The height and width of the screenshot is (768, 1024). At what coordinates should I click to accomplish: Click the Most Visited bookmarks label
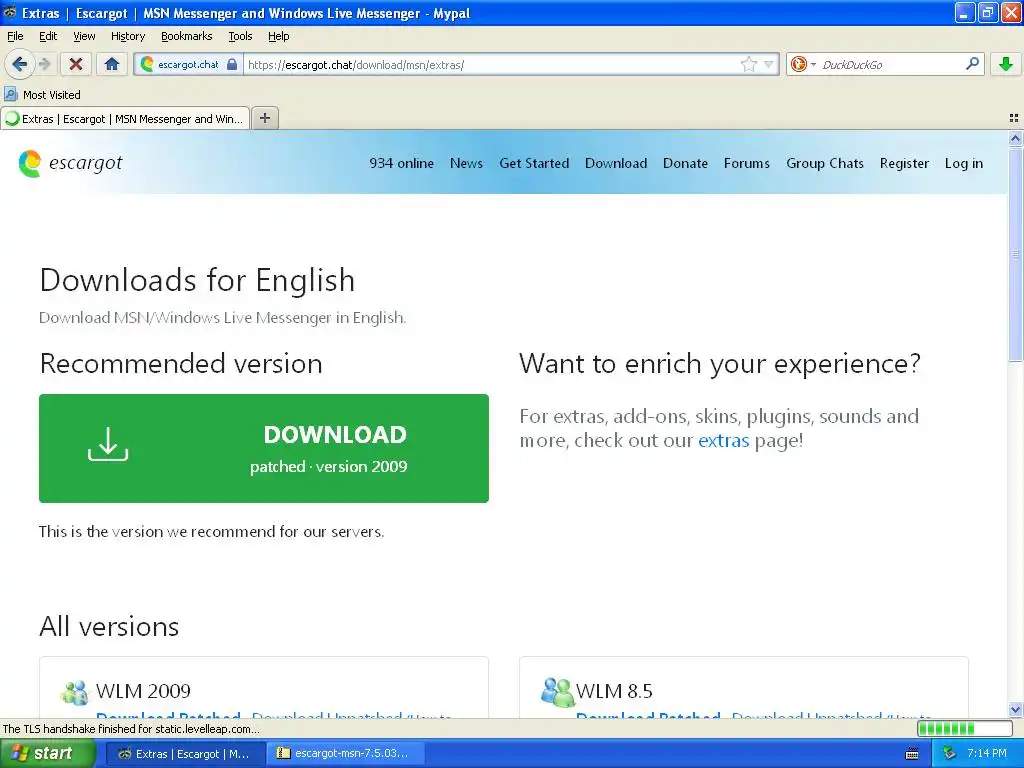pyautogui.click(x=52, y=95)
